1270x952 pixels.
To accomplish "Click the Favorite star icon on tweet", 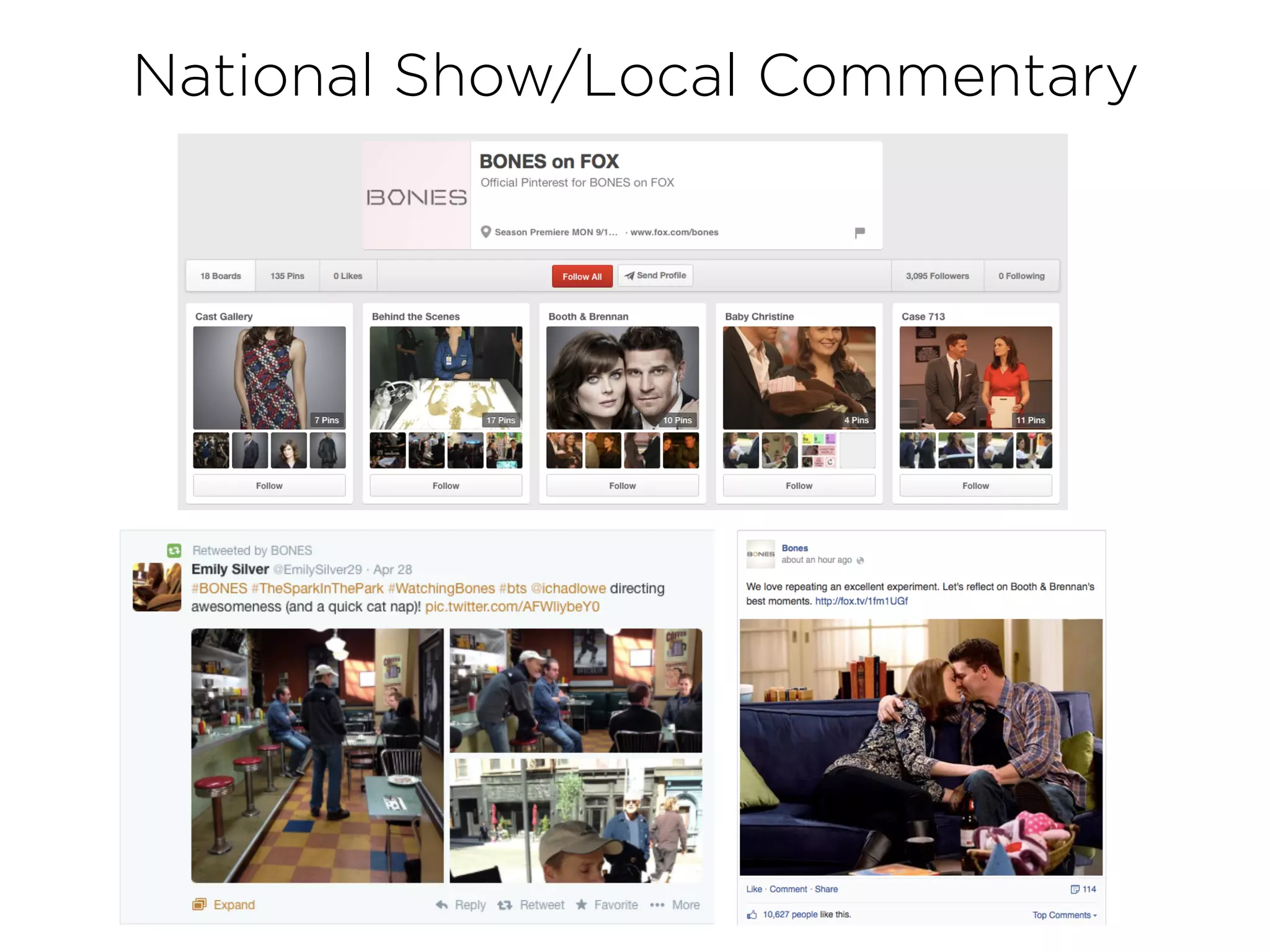I will (581, 904).
